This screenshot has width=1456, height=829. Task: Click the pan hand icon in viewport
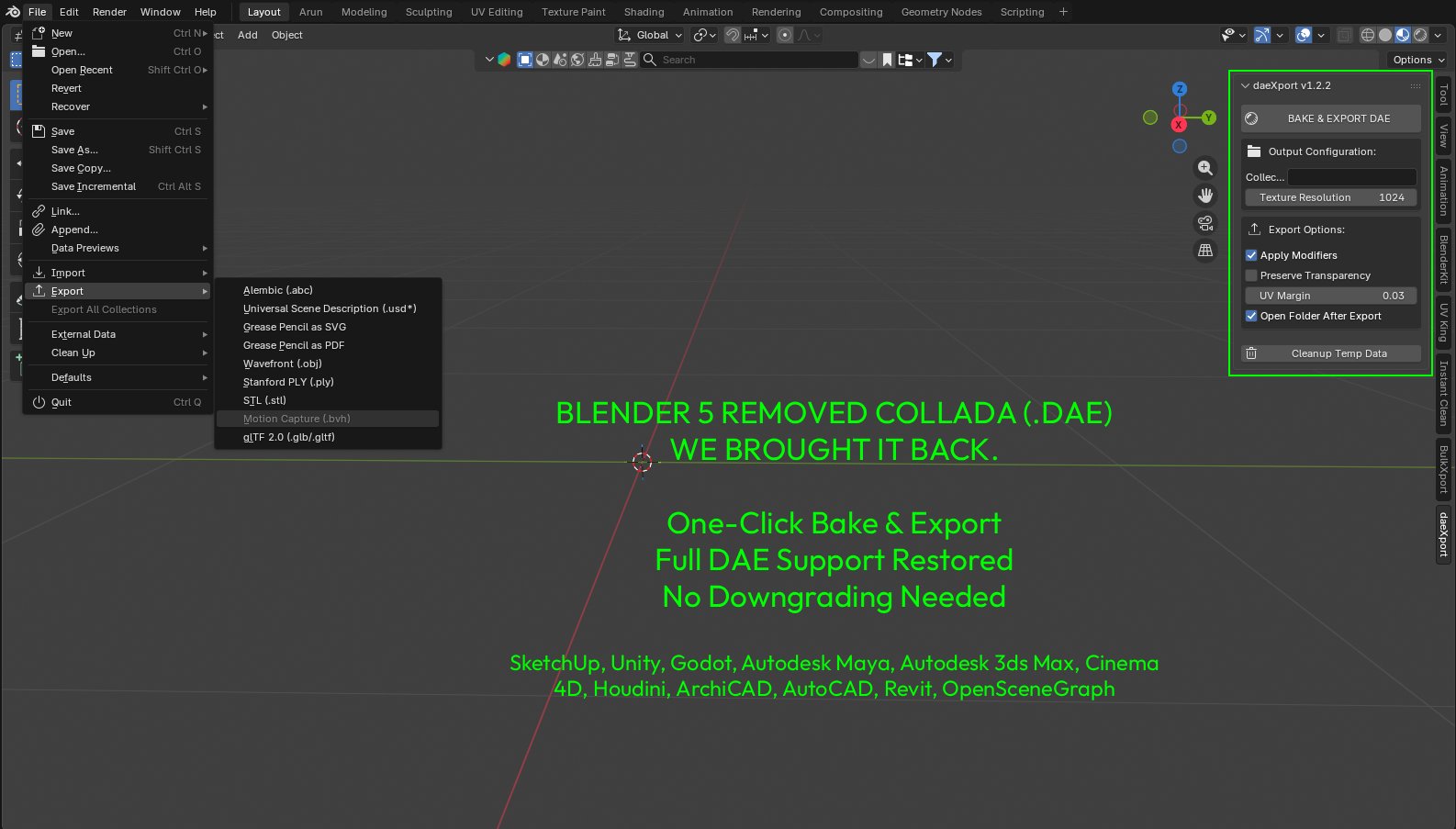click(1205, 196)
